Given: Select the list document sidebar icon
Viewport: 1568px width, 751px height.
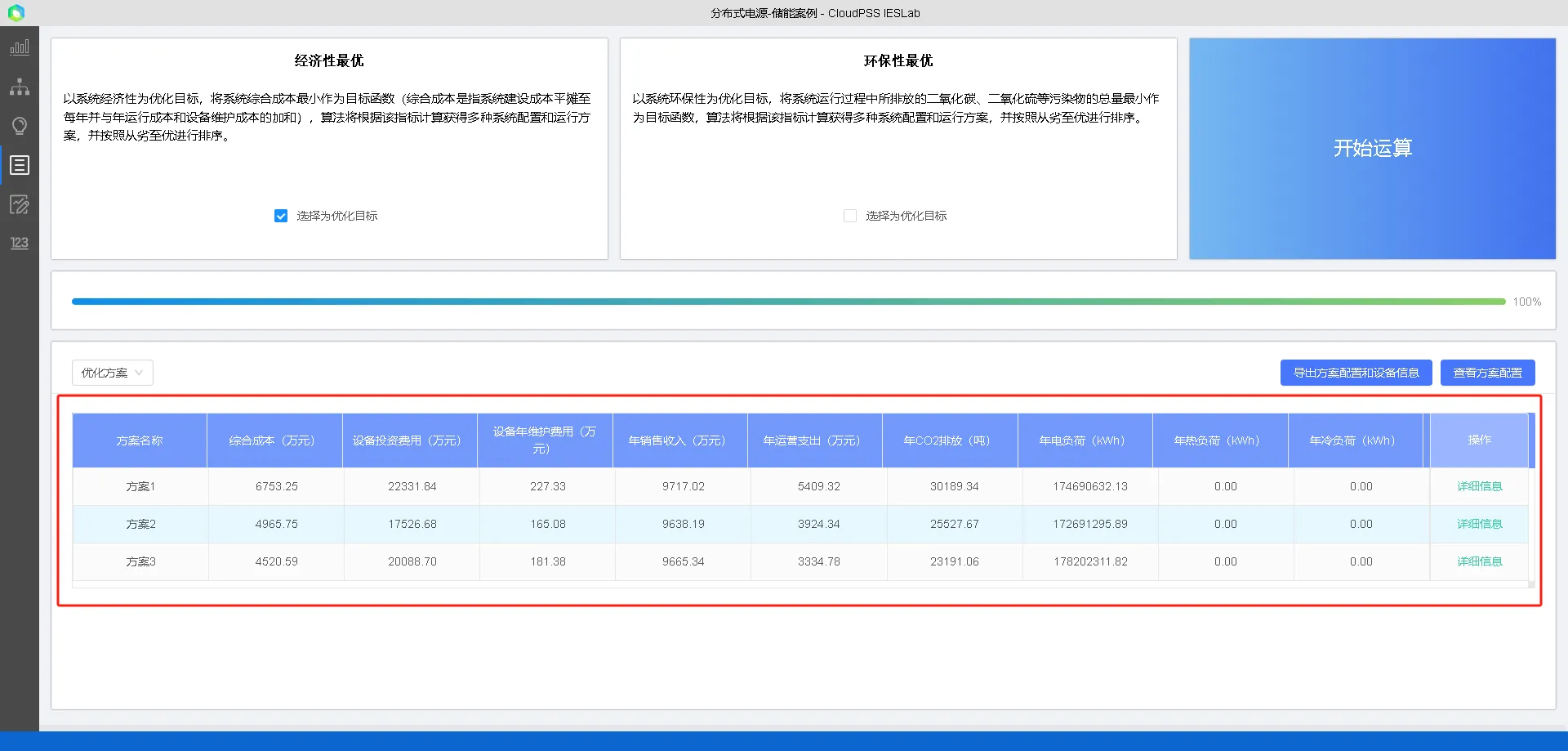Looking at the screenshot, I should (20, 165).
